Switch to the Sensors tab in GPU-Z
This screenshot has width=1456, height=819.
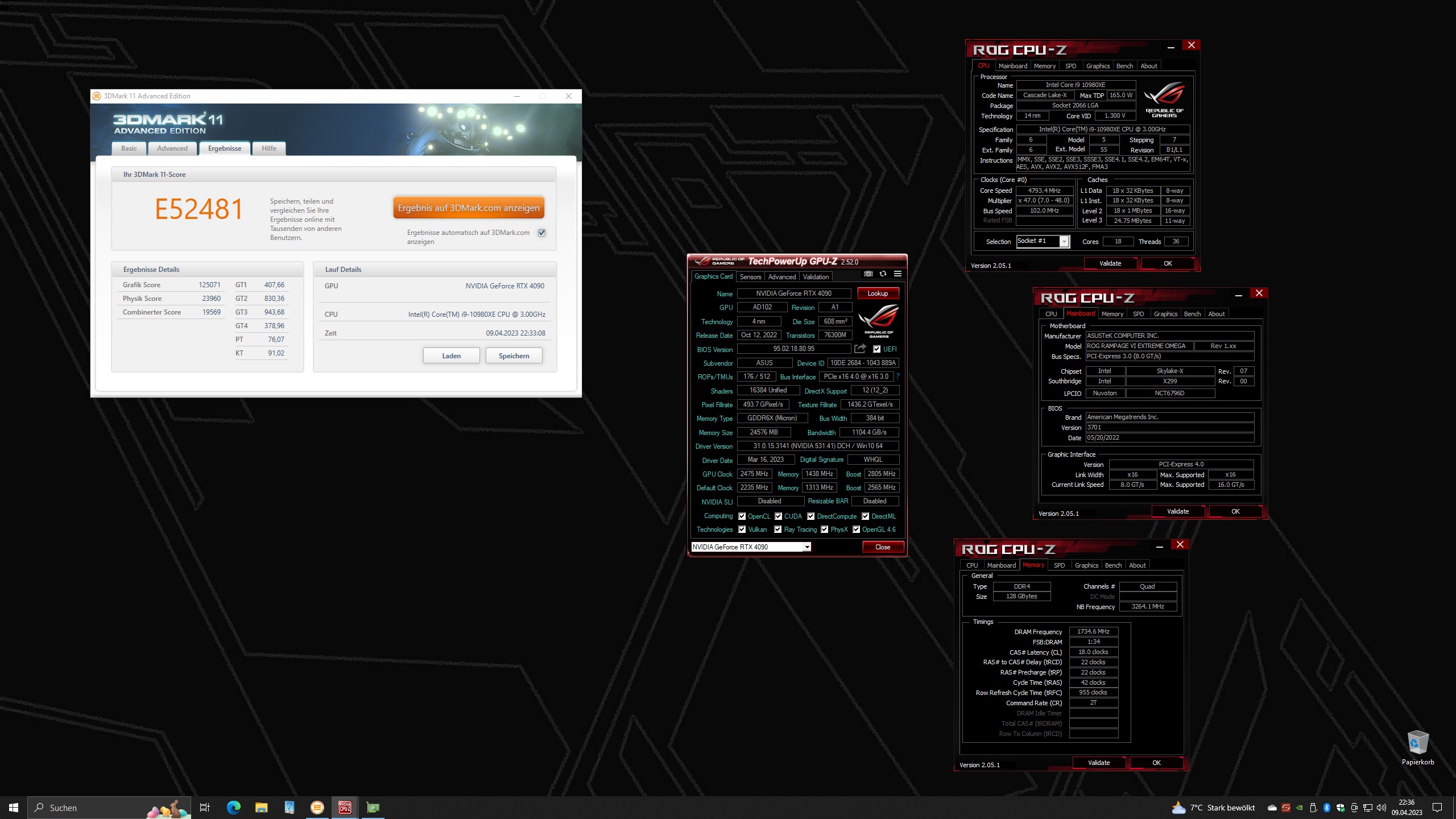(x=750, y=277)
